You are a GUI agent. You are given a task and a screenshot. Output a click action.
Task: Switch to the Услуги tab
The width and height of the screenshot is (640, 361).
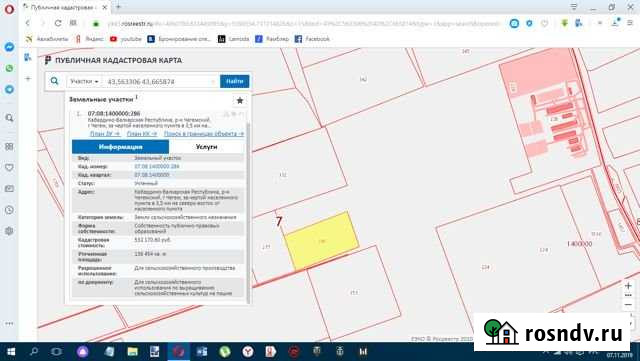(x=207, y=147)
